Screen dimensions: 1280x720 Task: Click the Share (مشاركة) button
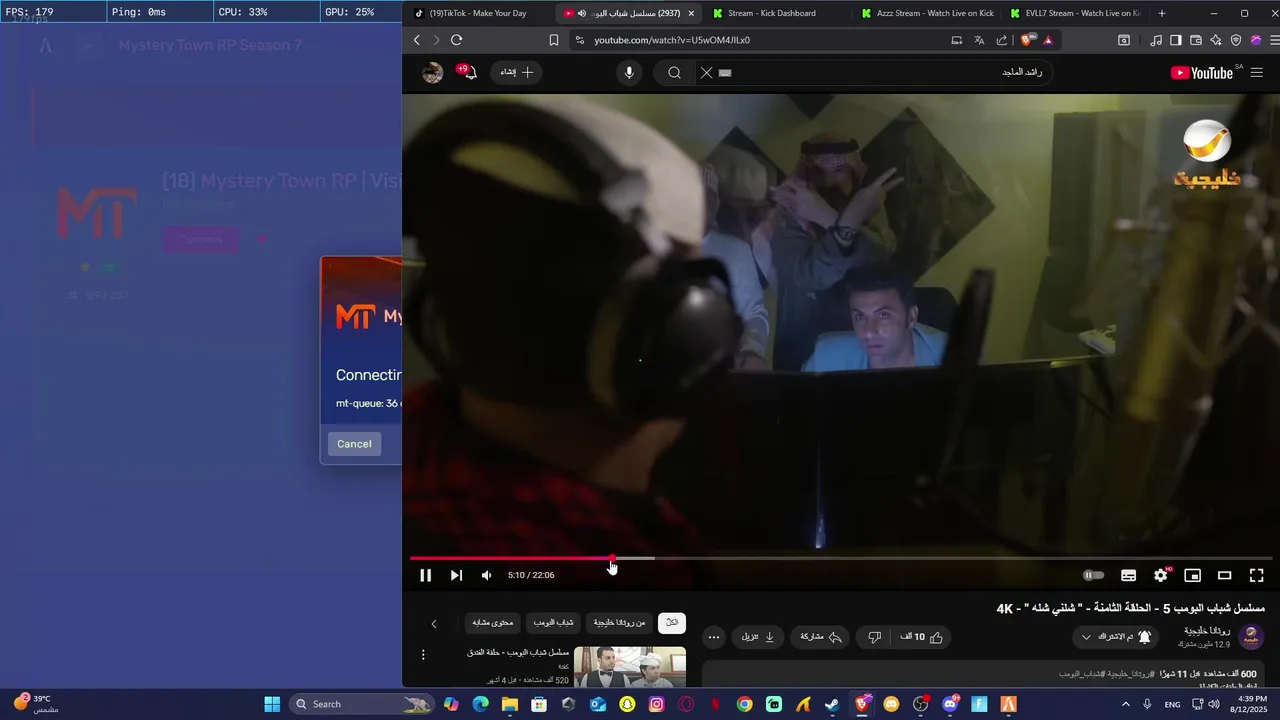pyautogui.click(x=821, y=637)
